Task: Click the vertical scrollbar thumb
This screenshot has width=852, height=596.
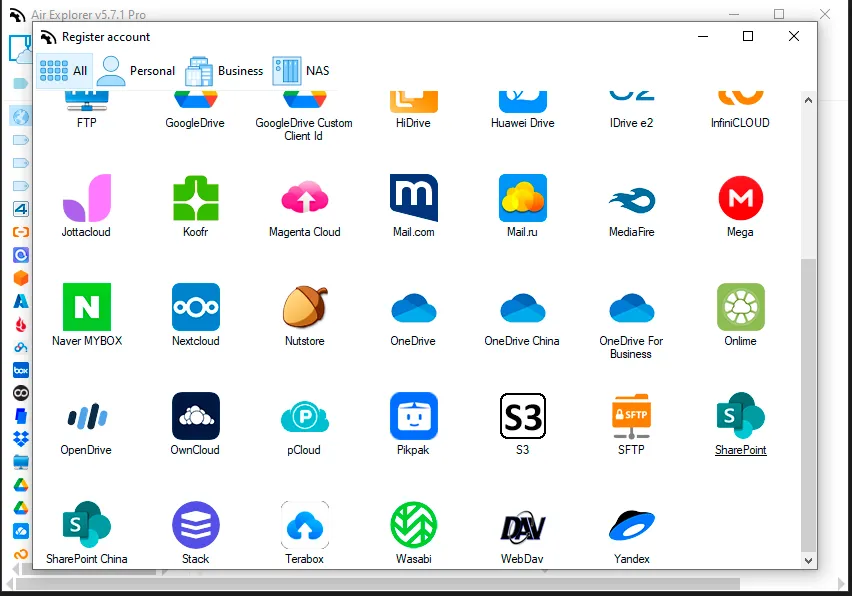Action: [809, 405]
